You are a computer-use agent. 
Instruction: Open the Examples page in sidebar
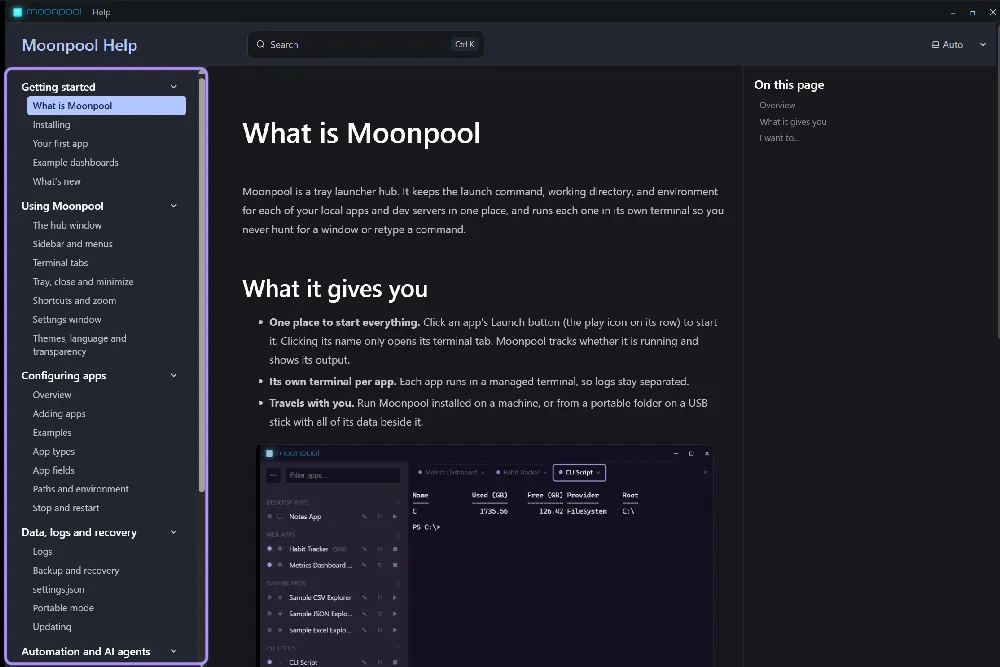tap(52, 432)
